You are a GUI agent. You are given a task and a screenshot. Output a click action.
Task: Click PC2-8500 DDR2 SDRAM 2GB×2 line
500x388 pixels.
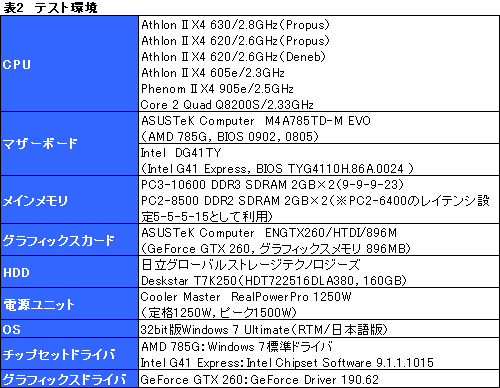coord(315,201)
